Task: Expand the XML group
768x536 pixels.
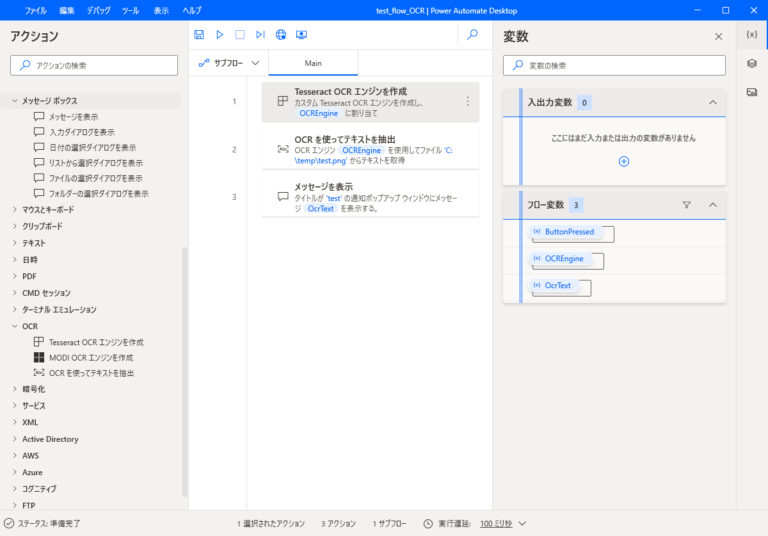Action: (15, 422)
